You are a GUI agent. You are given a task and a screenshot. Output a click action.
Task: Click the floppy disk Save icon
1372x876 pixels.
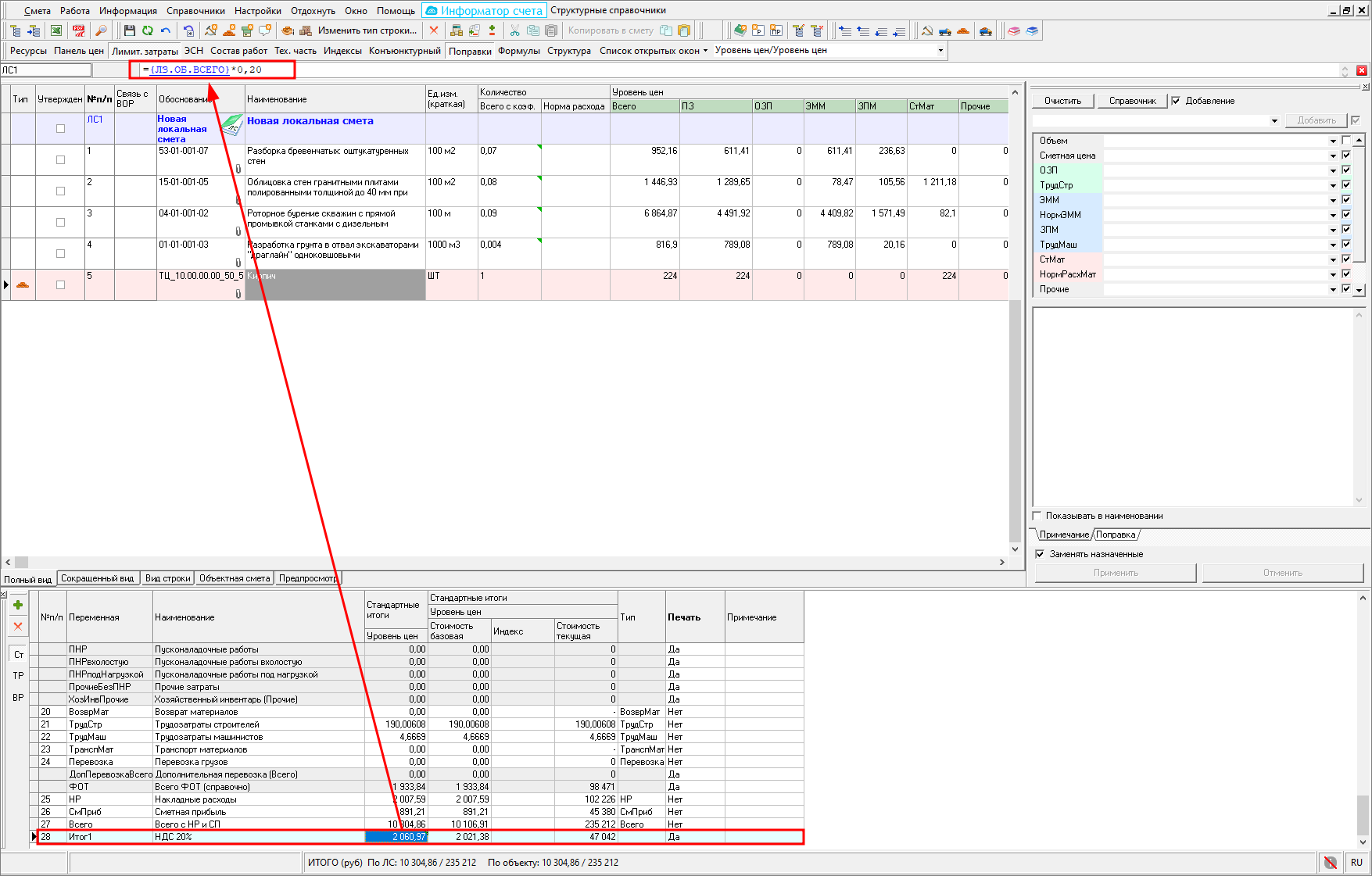130,30
